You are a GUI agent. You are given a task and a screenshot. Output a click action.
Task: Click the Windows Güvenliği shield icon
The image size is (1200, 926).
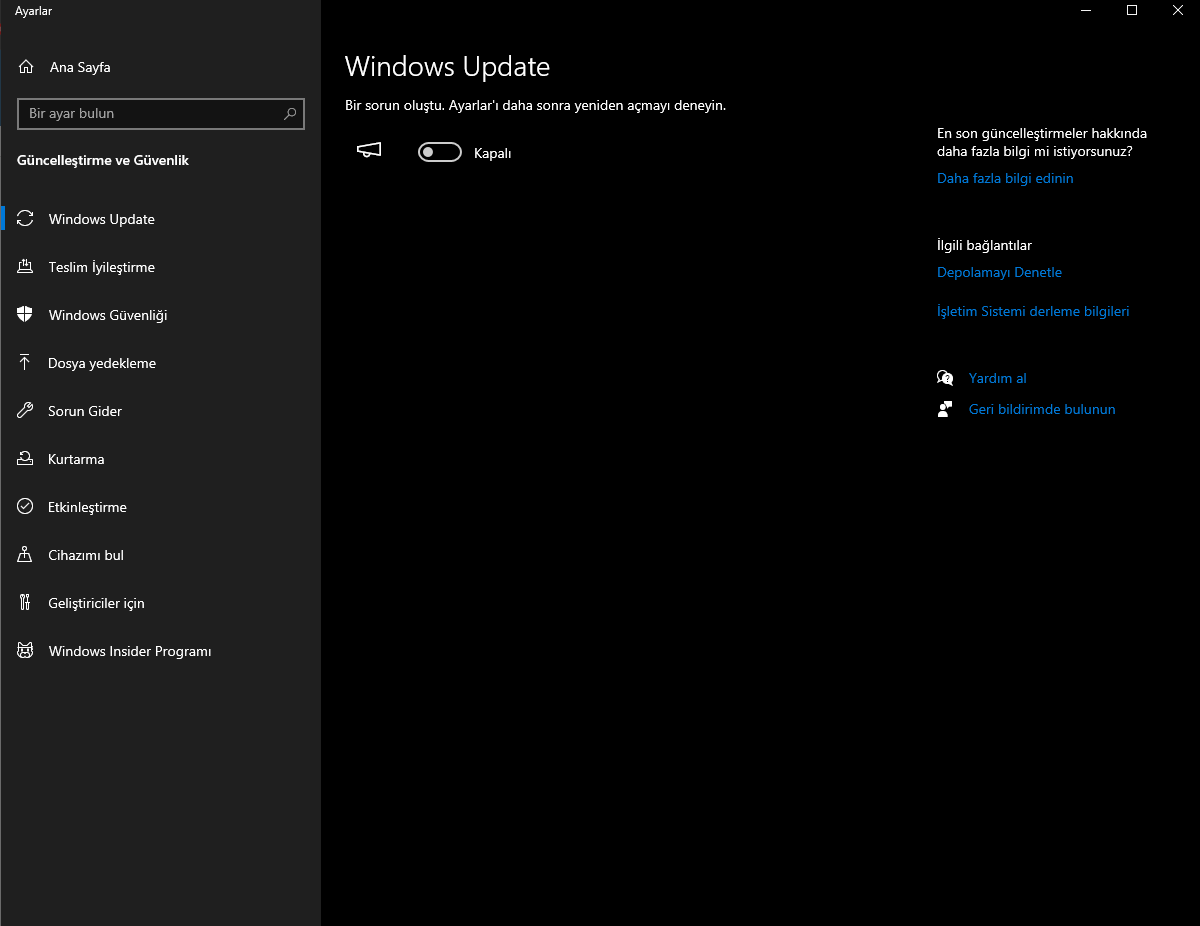point(26,315)
